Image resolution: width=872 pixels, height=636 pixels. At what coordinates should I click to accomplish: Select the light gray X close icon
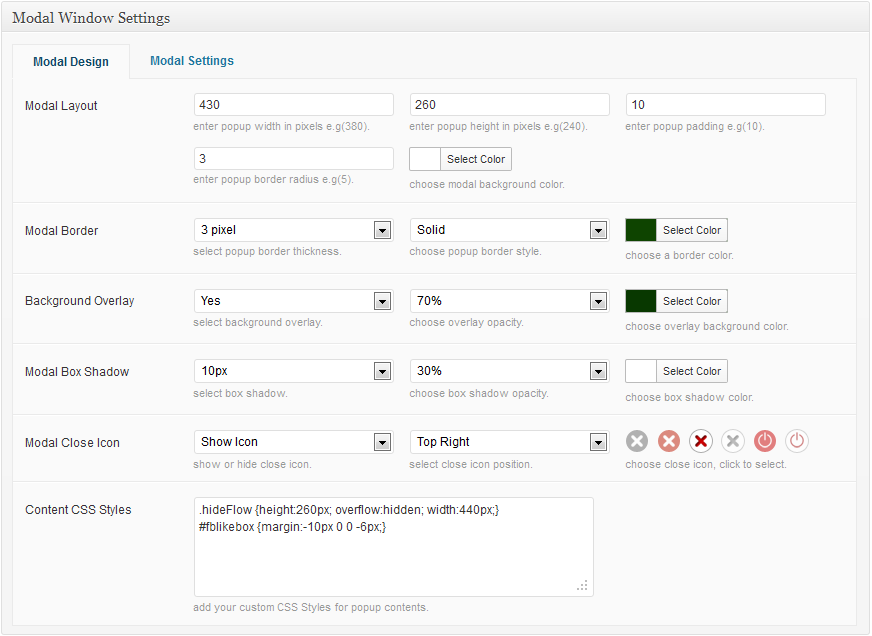pos(733,441)
